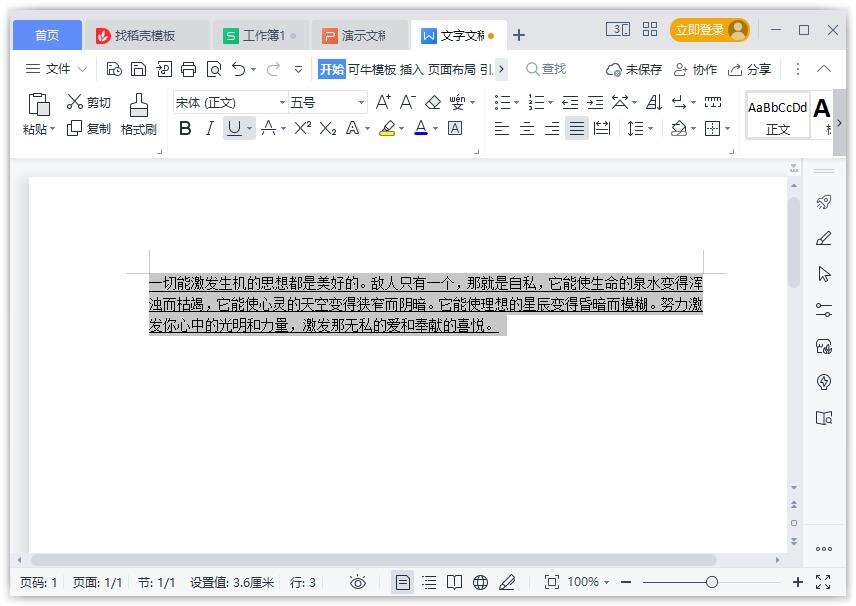Open the 插入 ribbon tab
This screenshot has height=606, width=856.
pyautogui.click(x=411, y=69)
